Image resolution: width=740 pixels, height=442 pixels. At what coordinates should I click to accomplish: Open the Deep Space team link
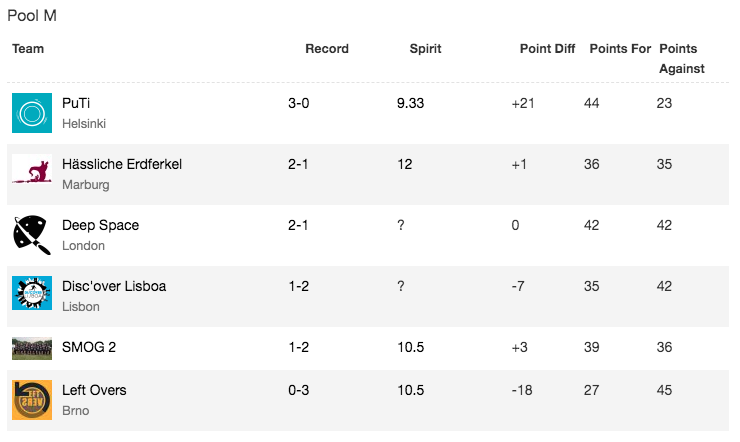[x=101, y=225]
